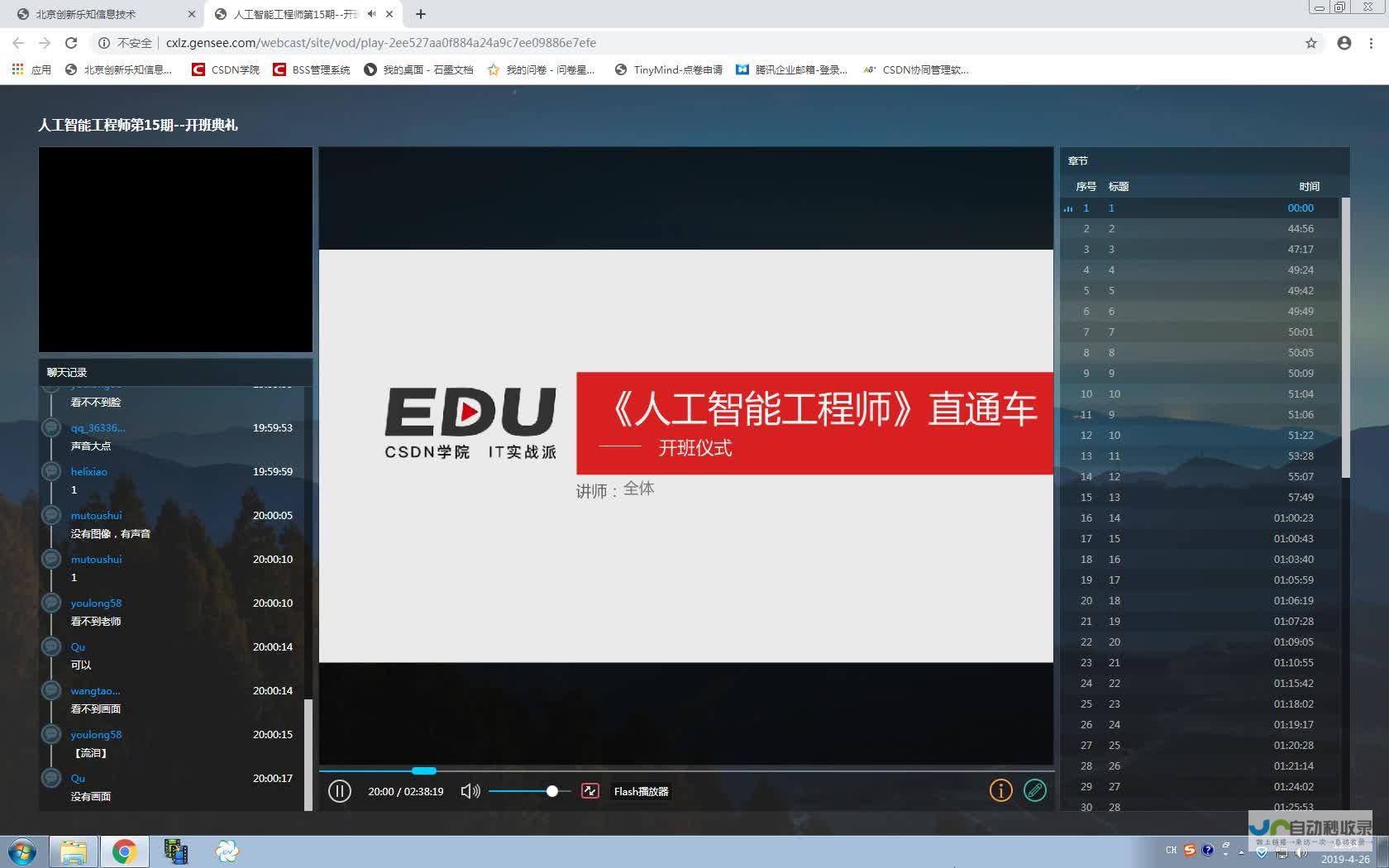Screen dimensions: 1389x868
Task: Jump to chapter at 01:00:23
Action: coord(1200,518)
